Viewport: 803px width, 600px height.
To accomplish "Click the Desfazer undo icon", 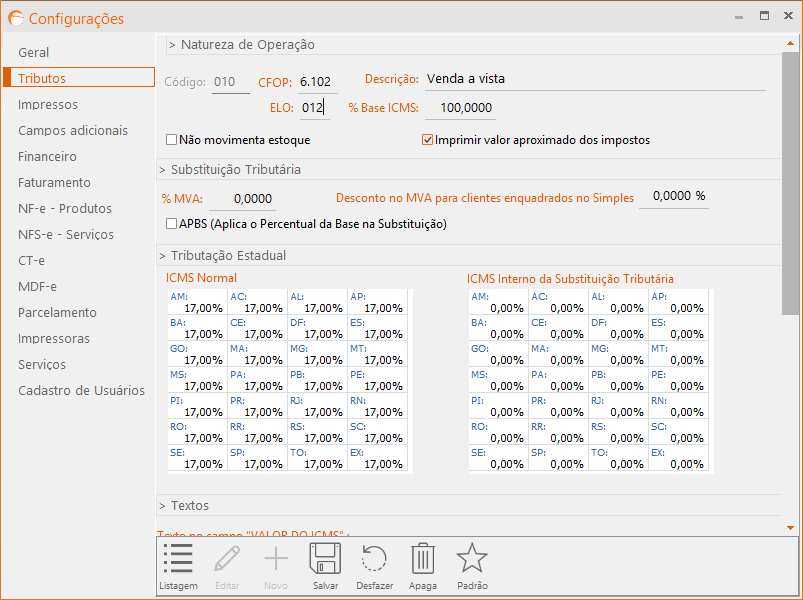I will 374,560.
